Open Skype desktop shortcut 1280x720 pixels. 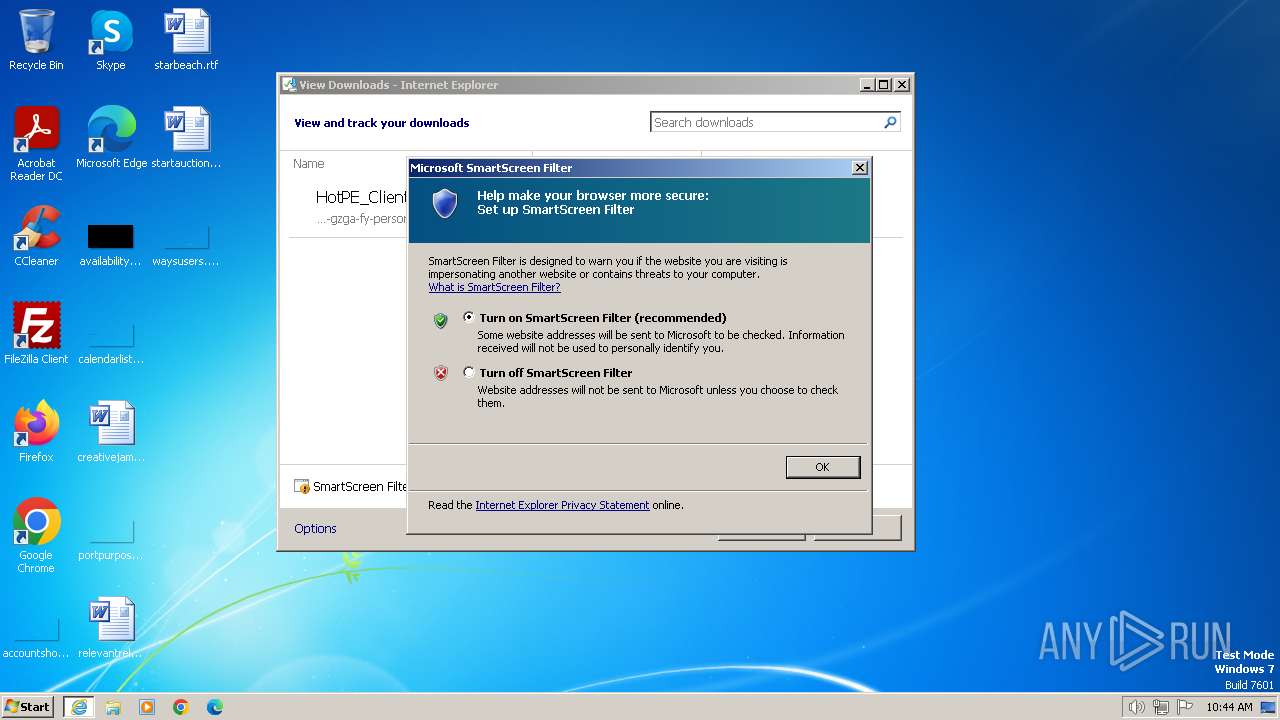pyautogui.click(x=111, y=40)
